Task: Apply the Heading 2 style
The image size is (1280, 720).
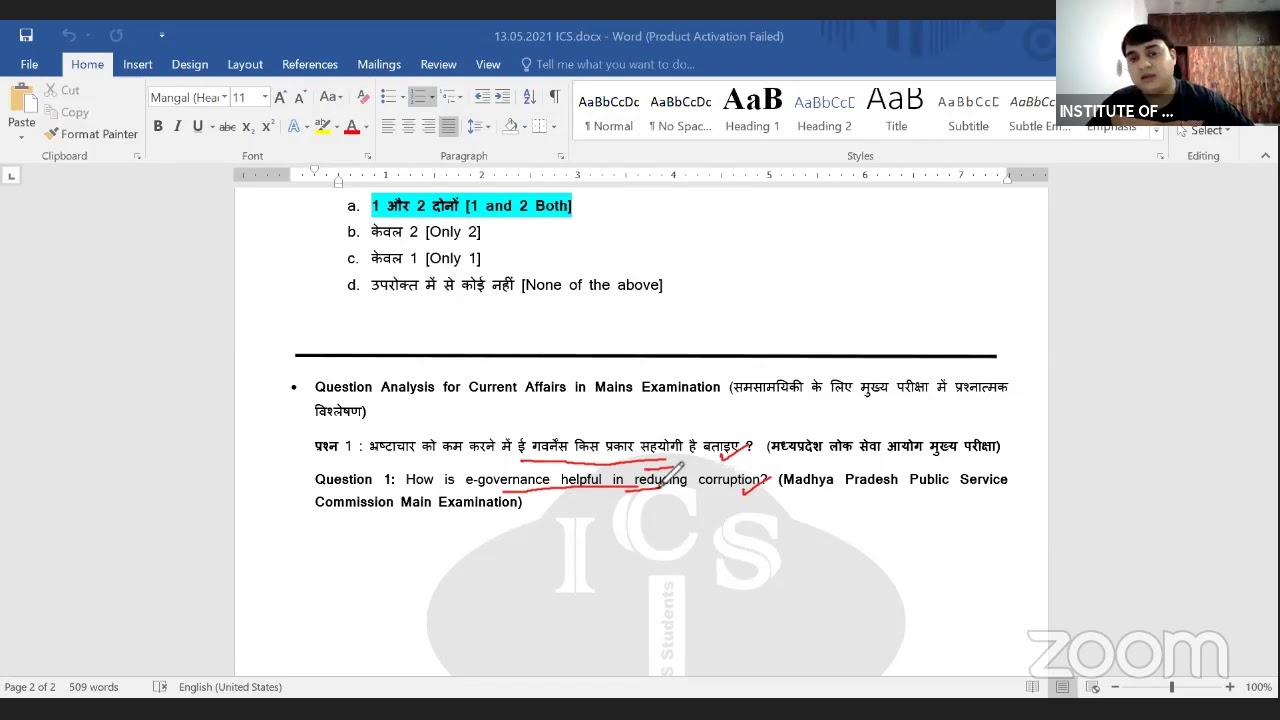Action: tap(824, 111)
